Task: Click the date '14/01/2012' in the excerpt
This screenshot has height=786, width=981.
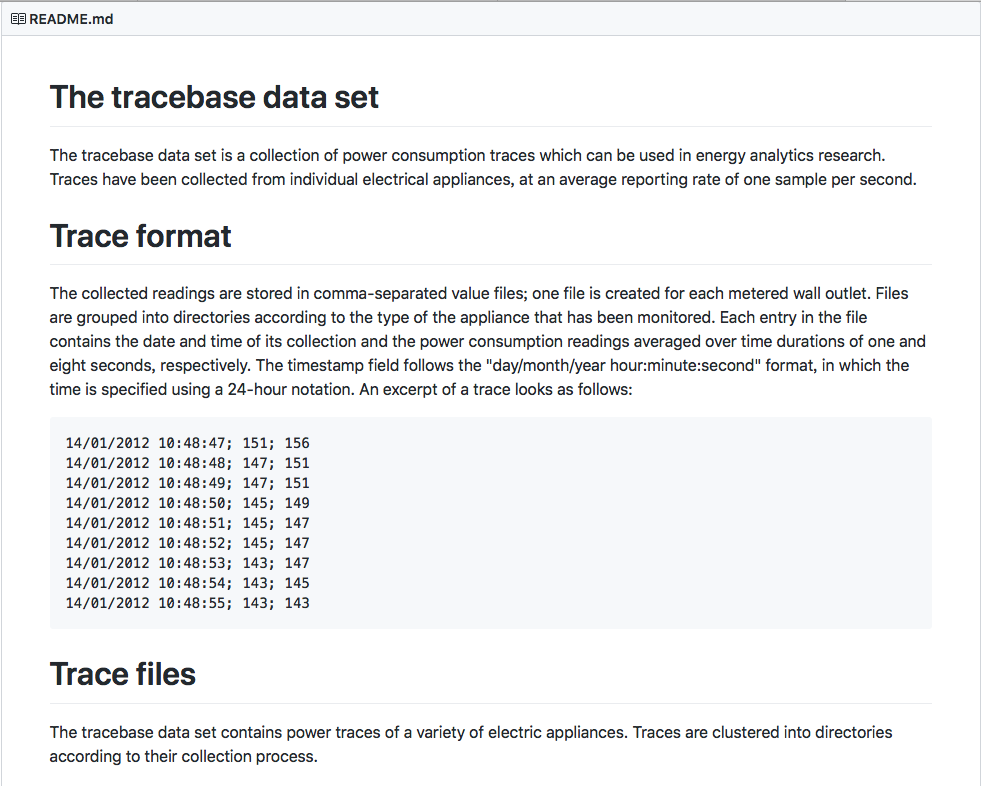Action: pos(107,443)
